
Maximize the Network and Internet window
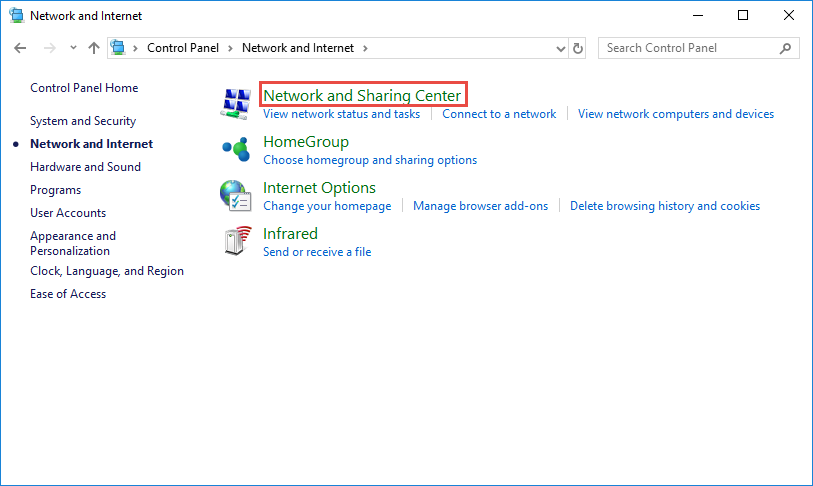tap(743, 16)
